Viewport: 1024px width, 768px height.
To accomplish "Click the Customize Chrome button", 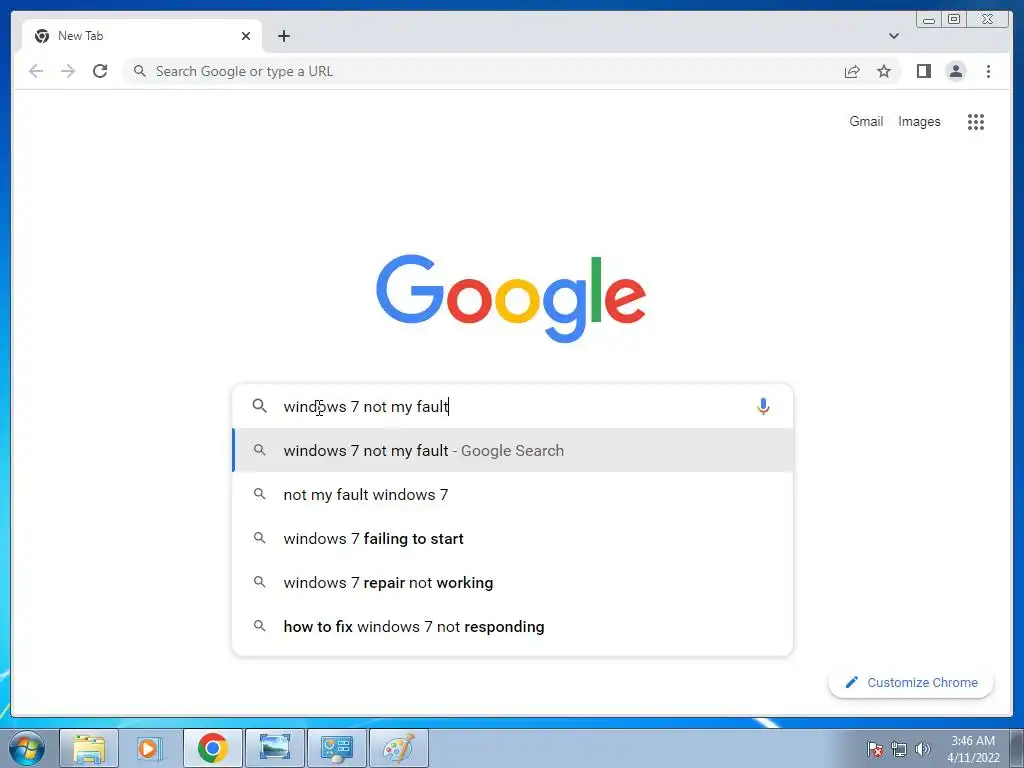I will [x=911, y=682].
